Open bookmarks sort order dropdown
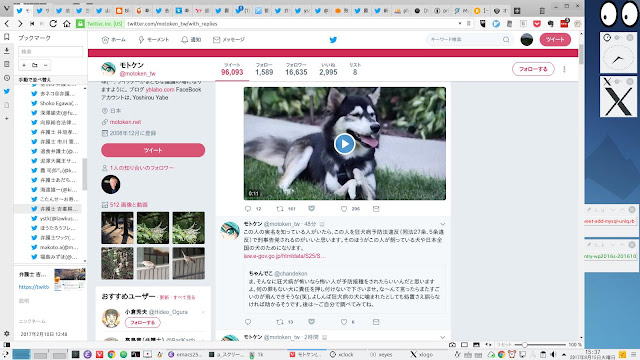Viewport: 640px width, 360px height. pyautogui.click(x=50, y=80)
